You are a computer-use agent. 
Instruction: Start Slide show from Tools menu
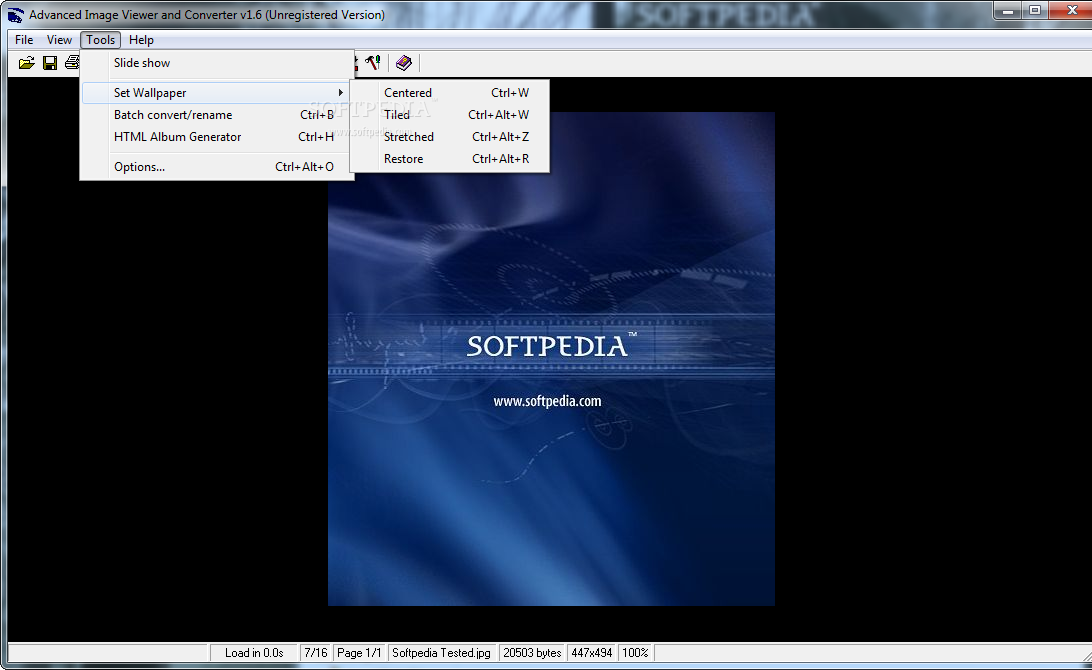click(x=217, y=63)
